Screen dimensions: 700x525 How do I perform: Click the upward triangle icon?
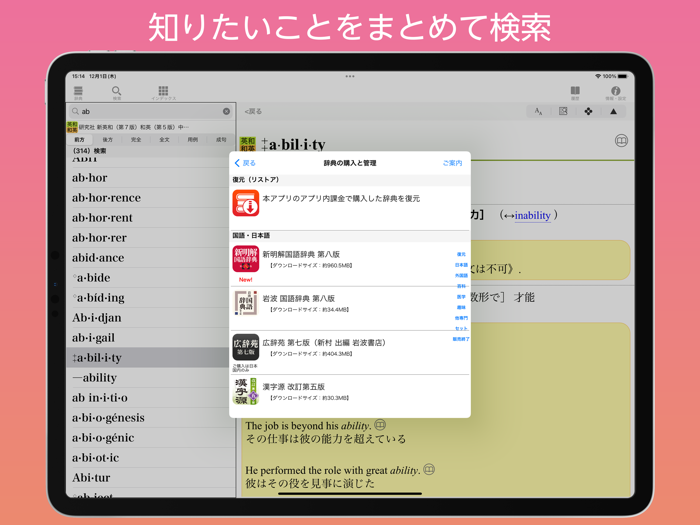(x=613, y=111)
